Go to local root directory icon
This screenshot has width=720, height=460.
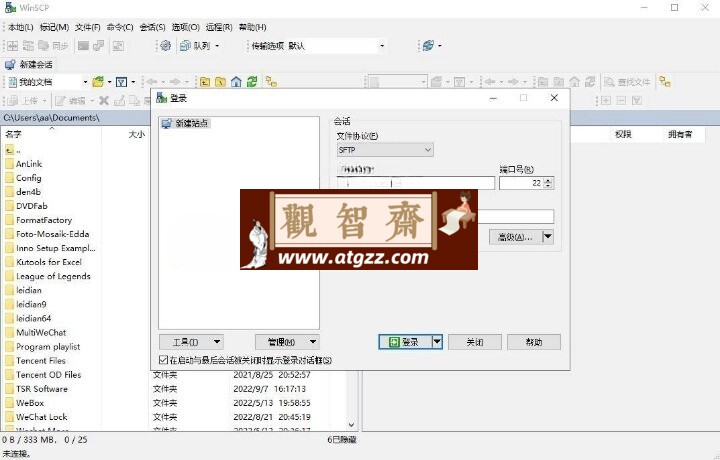point(220,82)
